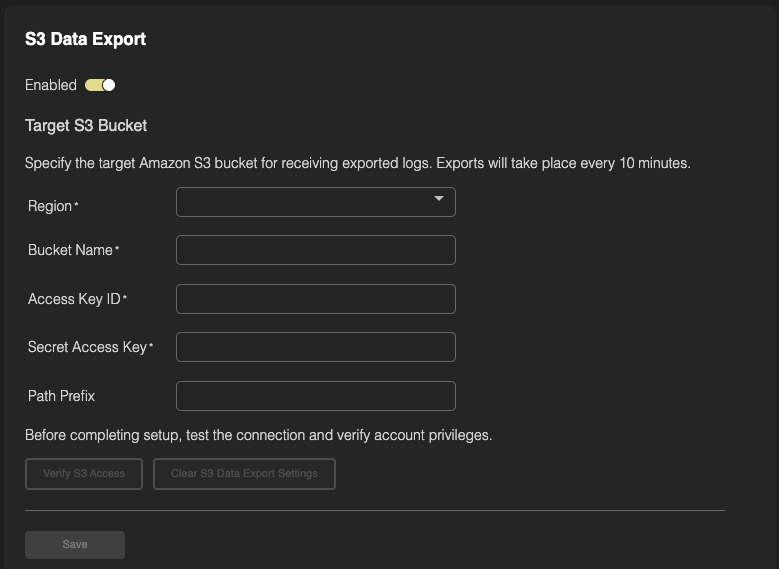Hit the Save button
Viewport: 779px width, 569px height.
pos(75,545)
